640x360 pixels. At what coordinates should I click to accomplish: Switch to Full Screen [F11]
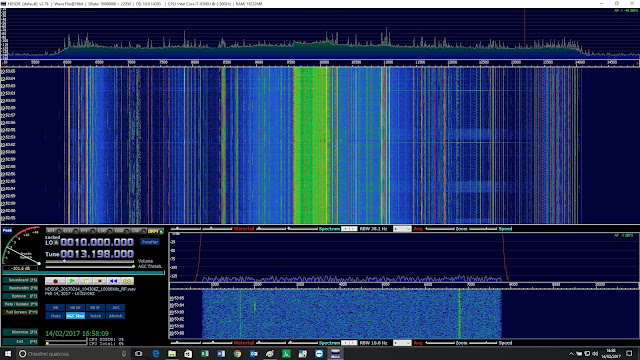(x=20, y=312)
